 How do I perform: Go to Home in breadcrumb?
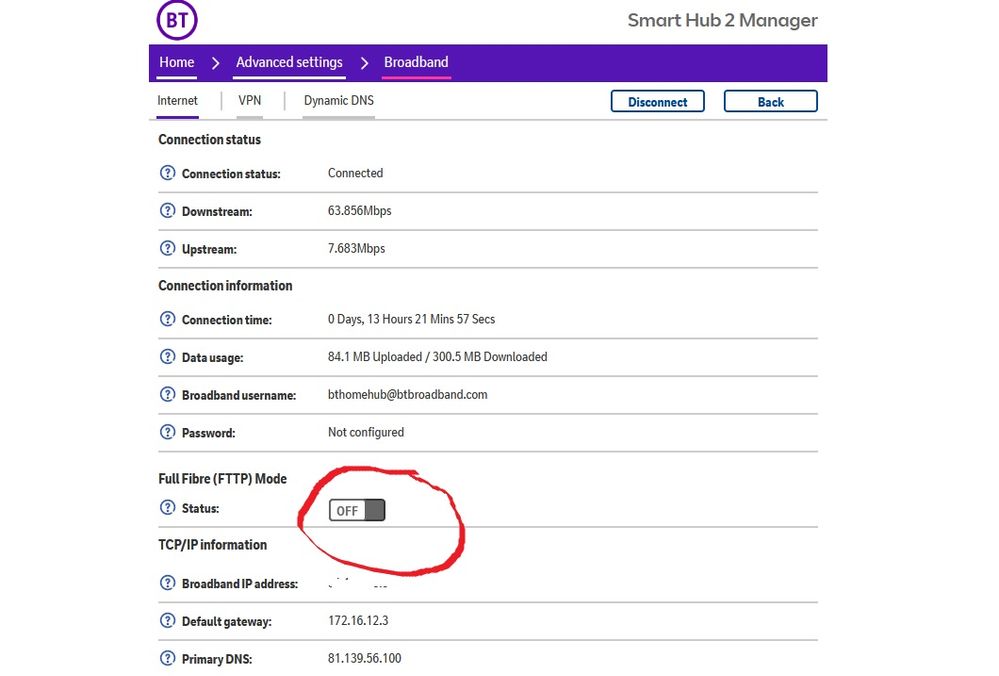177,62
